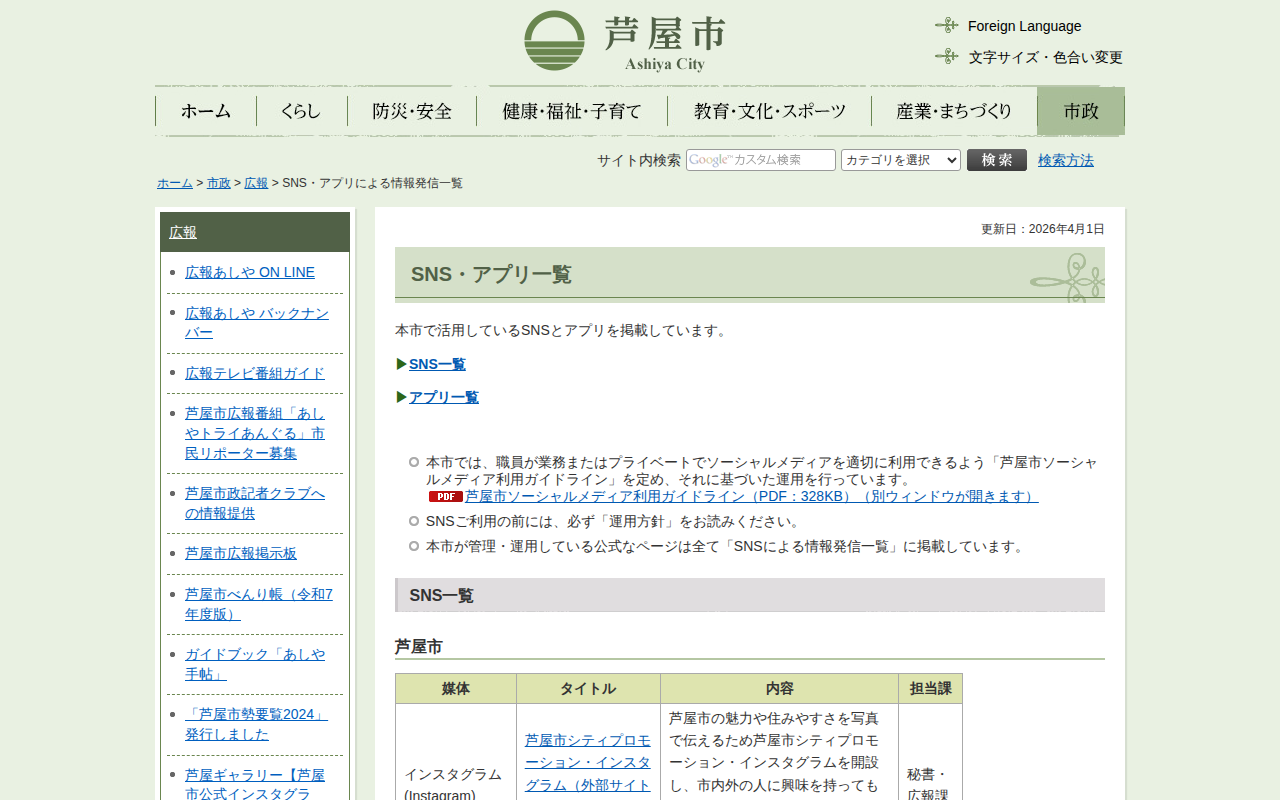This screenshot has width=1280, height=800.
Task: Jump to アプリ一覧 anchor link
Action: click(443, 397)
